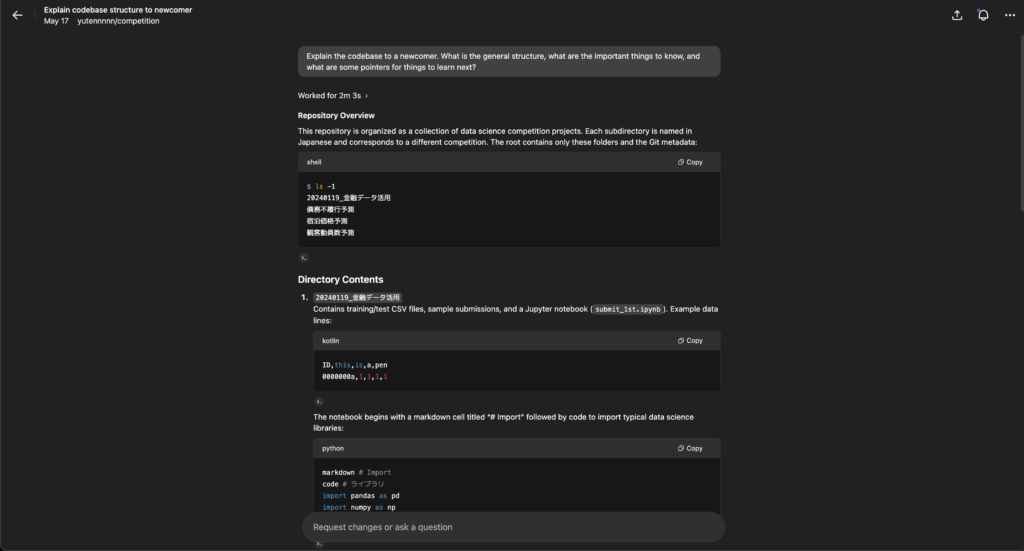Expand the 'Worked for 2m 3s' details

332,95
